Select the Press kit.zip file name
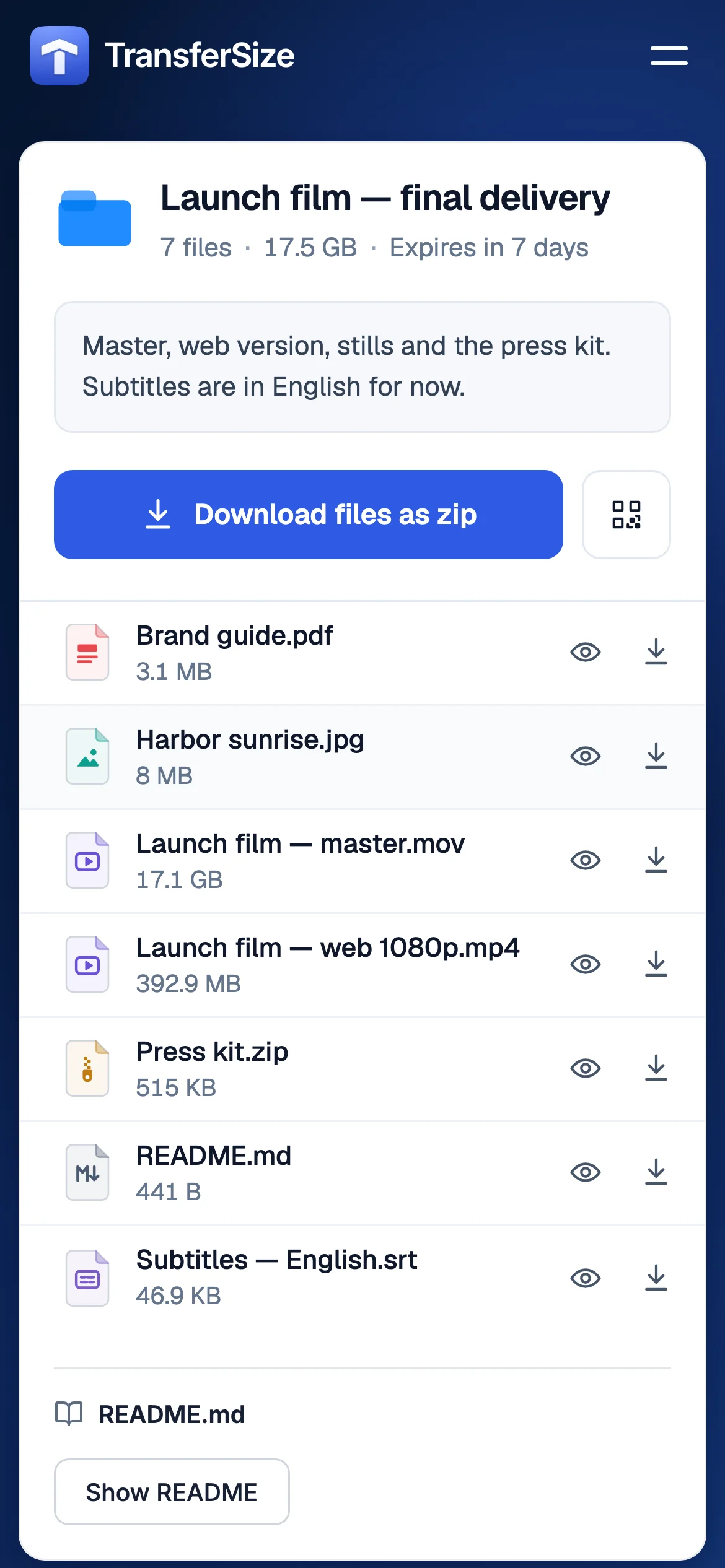Screen dimensions: 725x1568 click(212, 1052)
